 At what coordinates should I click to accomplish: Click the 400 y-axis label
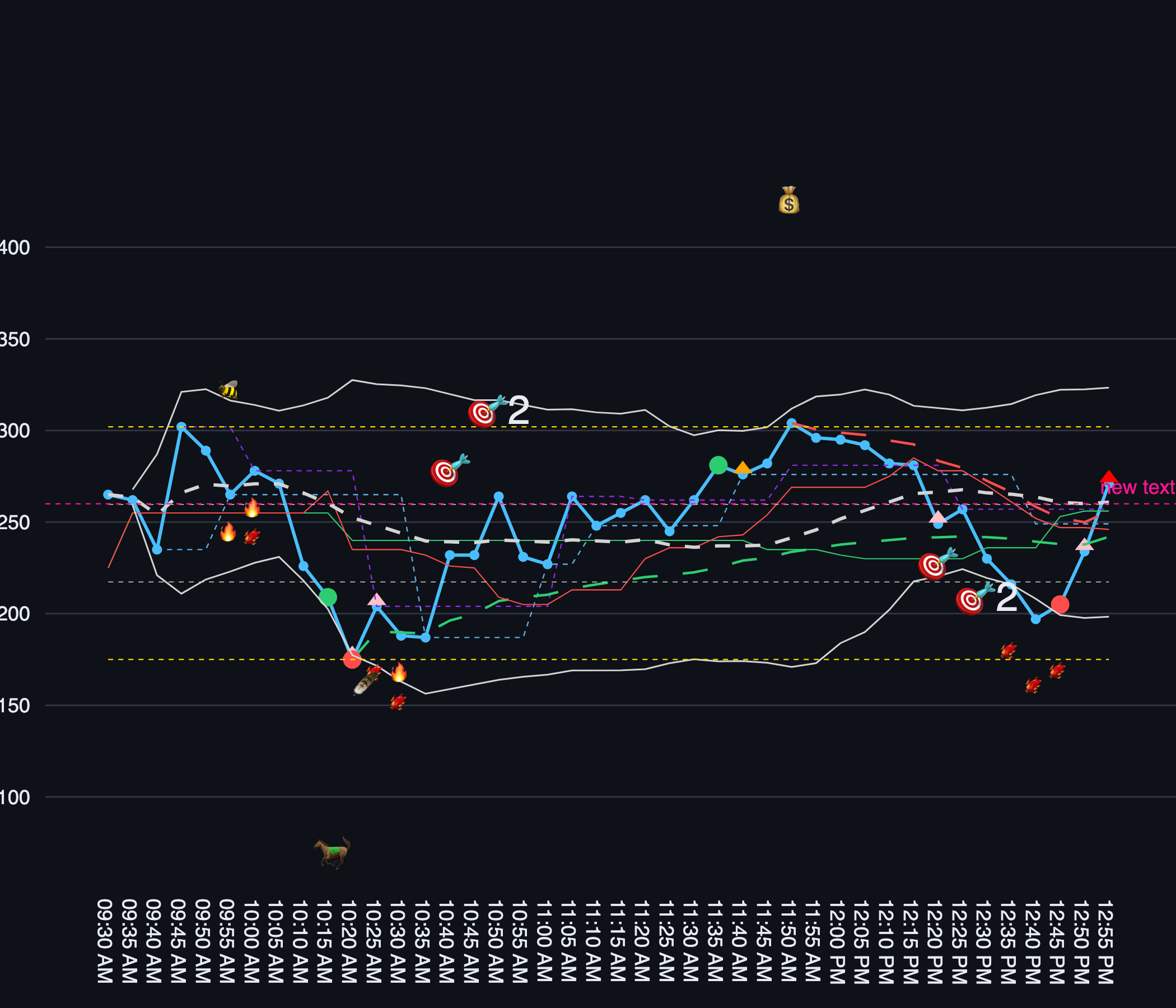tap(15, 248)
